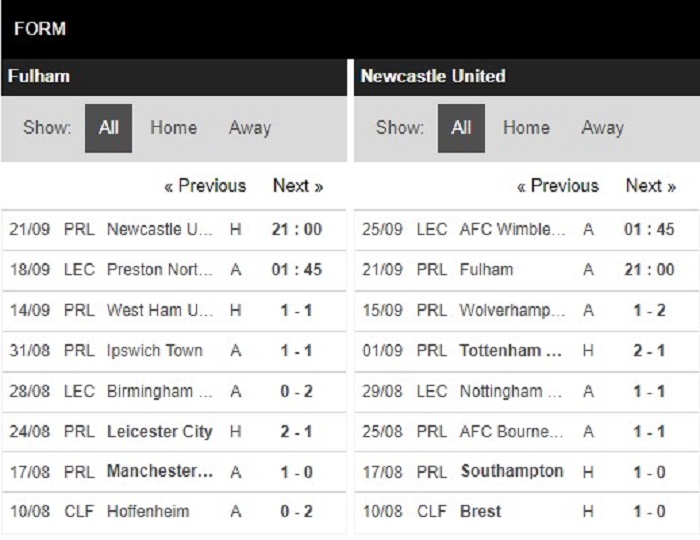Show Fulham Away matches only
The image size is (700, 540).
tap(250, 128)
